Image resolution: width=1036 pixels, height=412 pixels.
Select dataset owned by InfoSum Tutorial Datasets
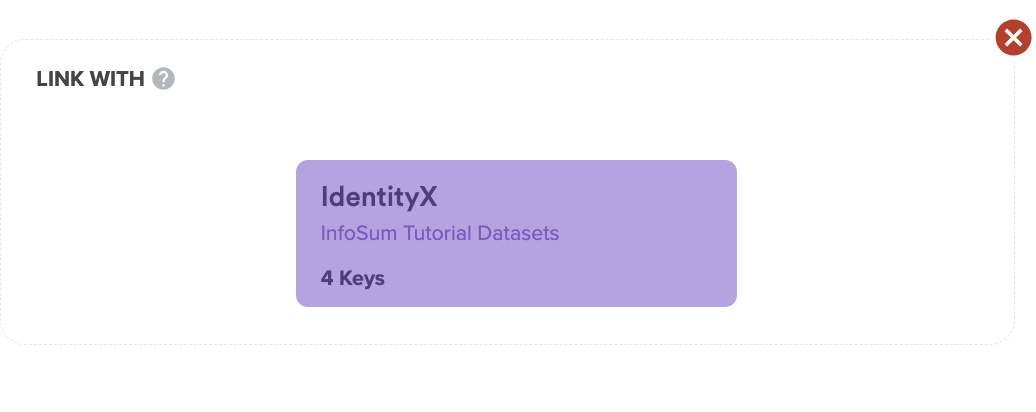(x=516, y=233)
